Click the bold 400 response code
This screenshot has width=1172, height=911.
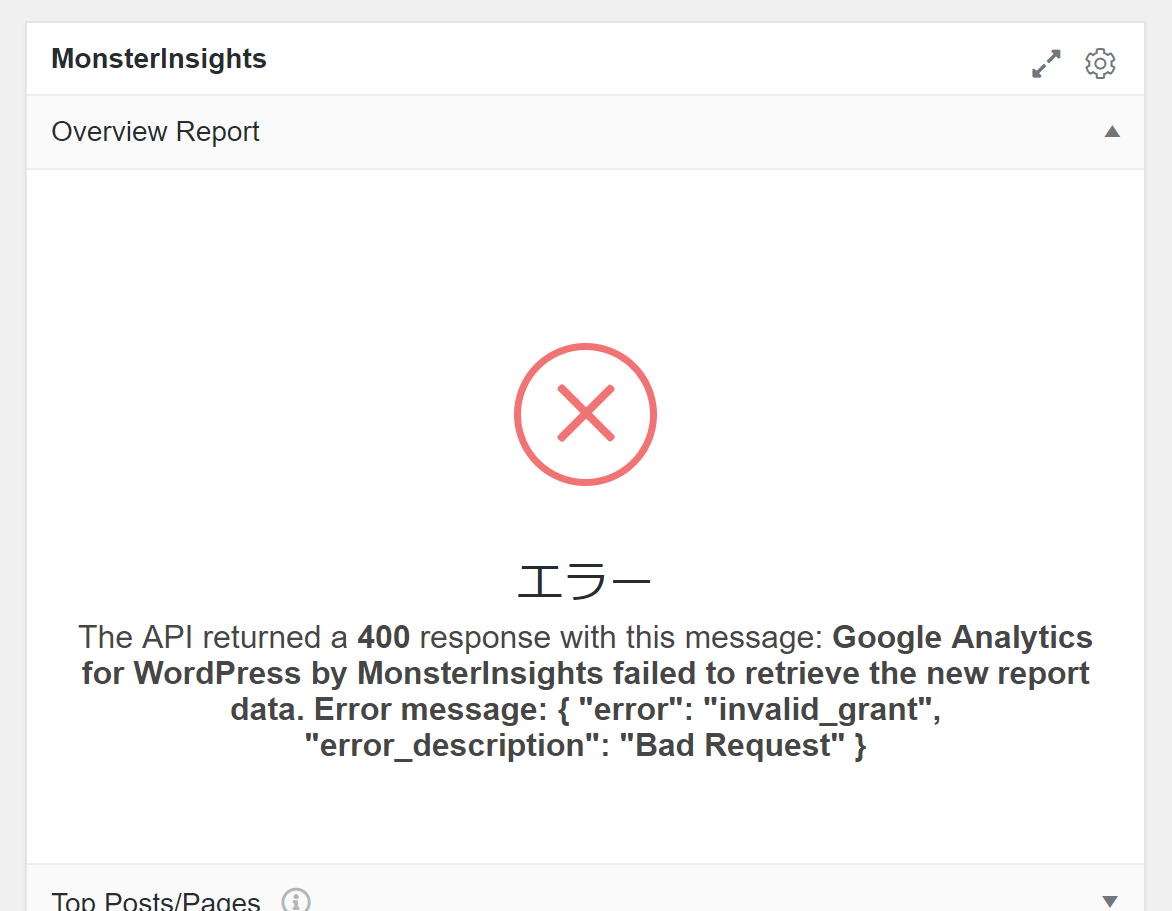click(x=383, y=637)
